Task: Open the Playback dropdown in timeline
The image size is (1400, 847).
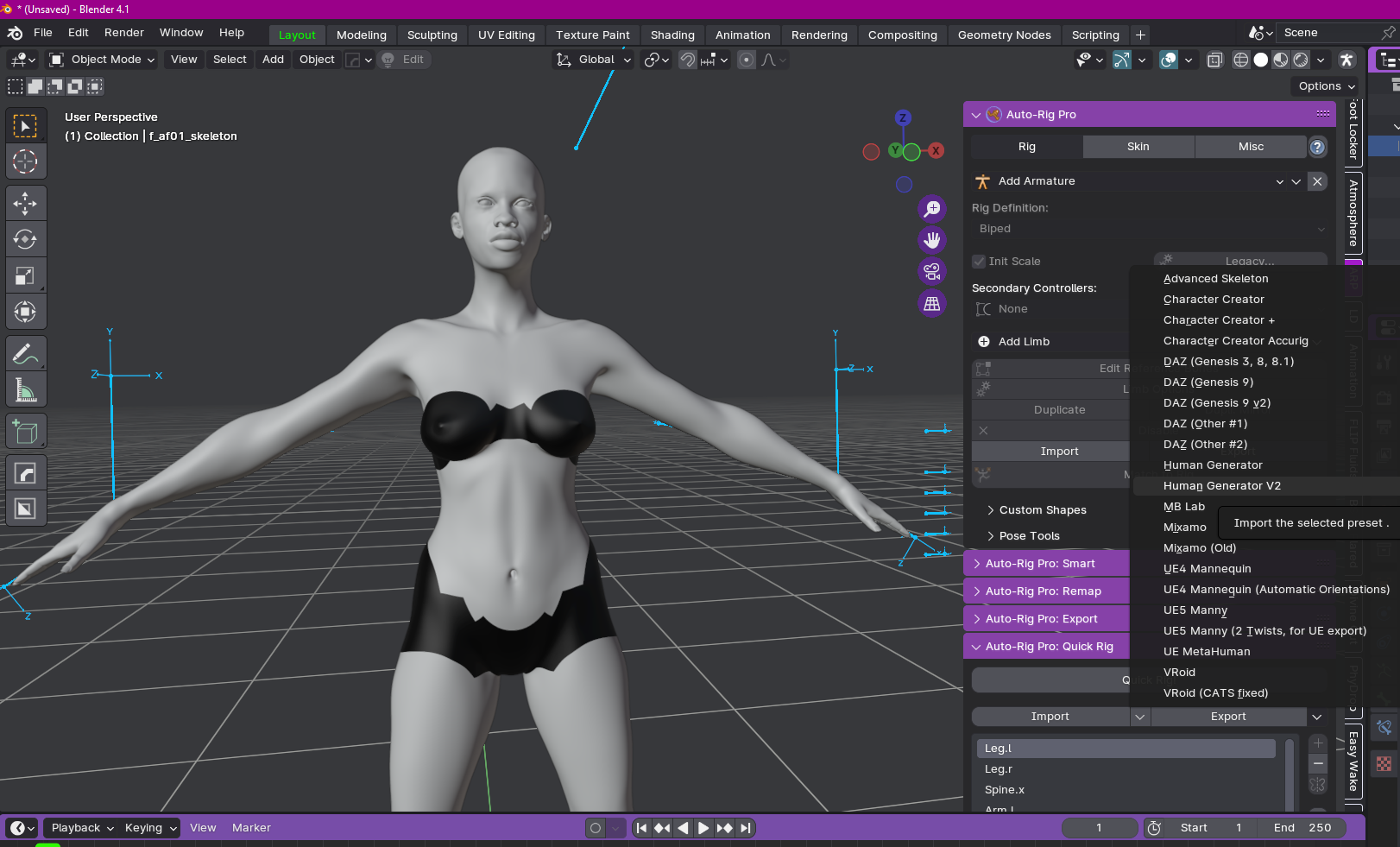Action: point(82,828)
